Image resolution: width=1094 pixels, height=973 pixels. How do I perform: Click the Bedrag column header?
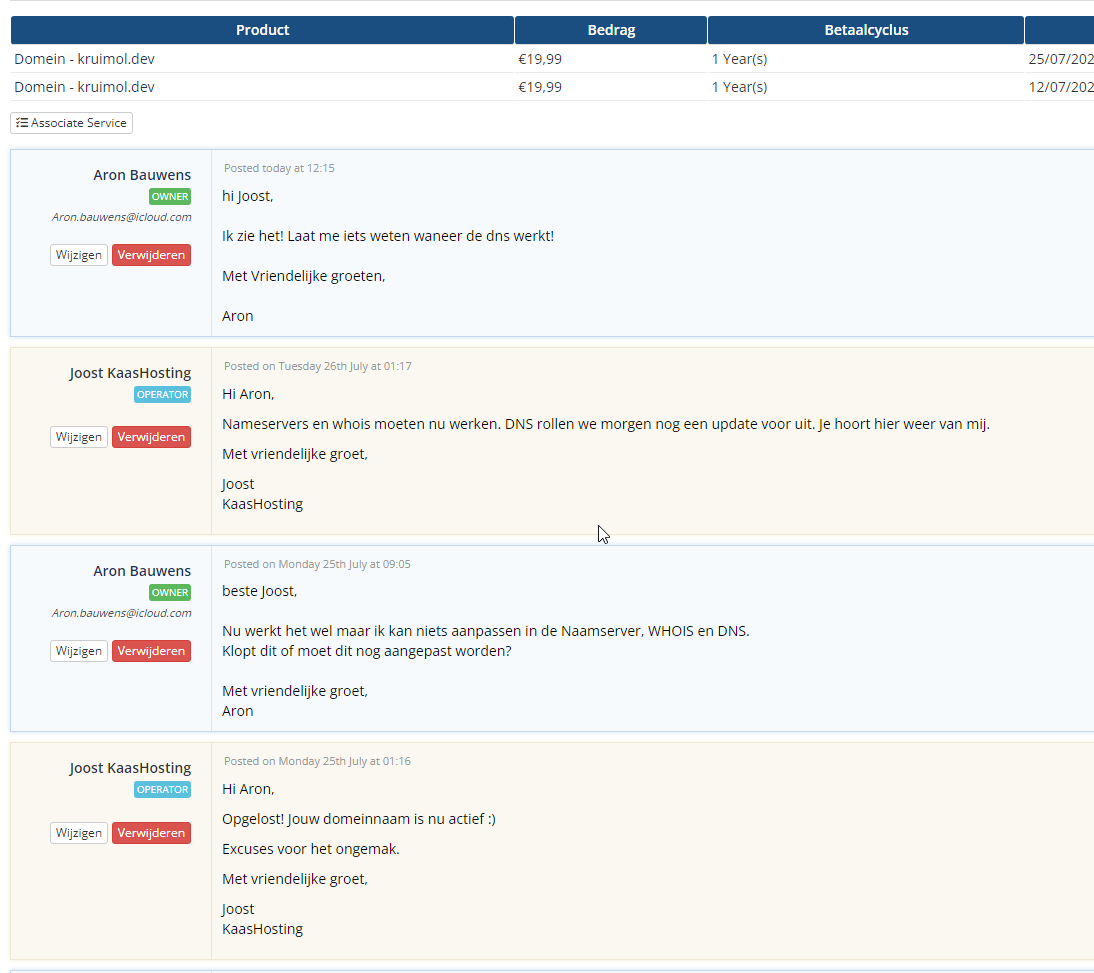click(611, 30)
